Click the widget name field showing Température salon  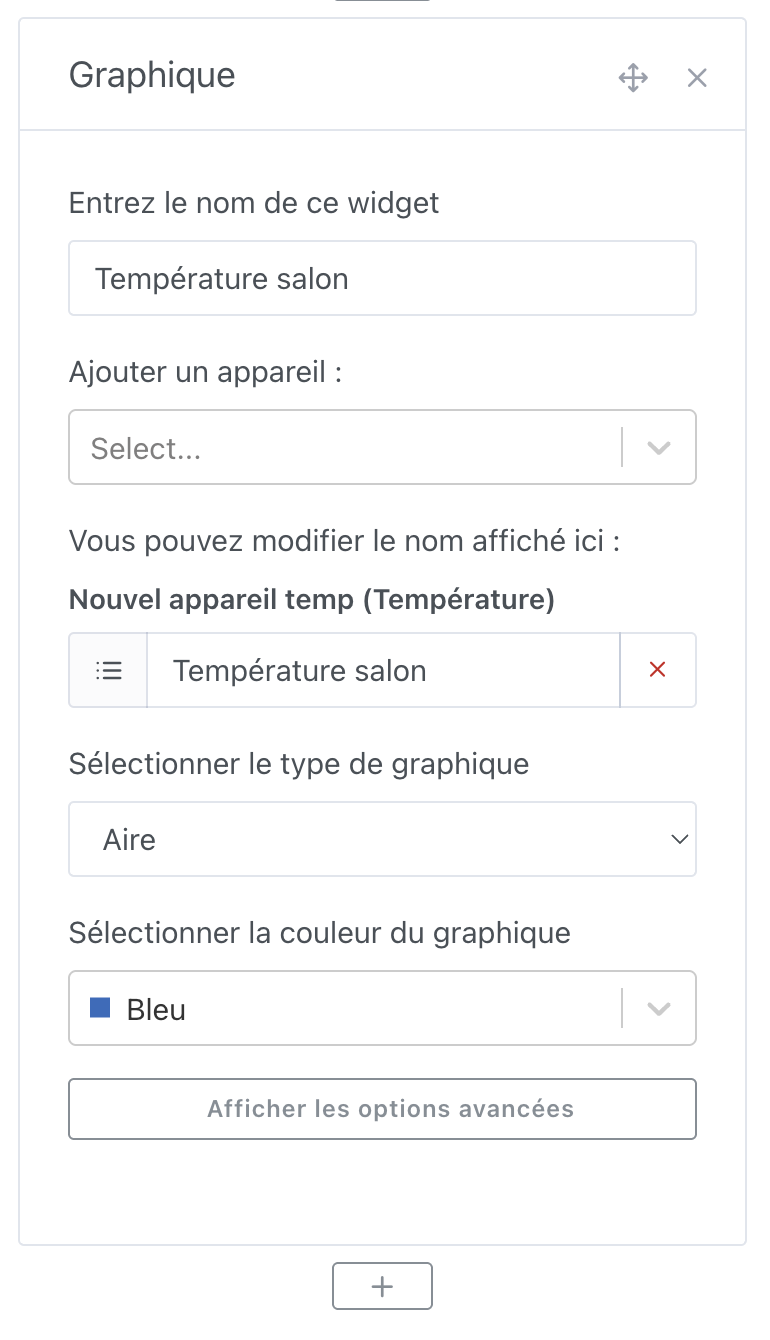tap(382, 278)
